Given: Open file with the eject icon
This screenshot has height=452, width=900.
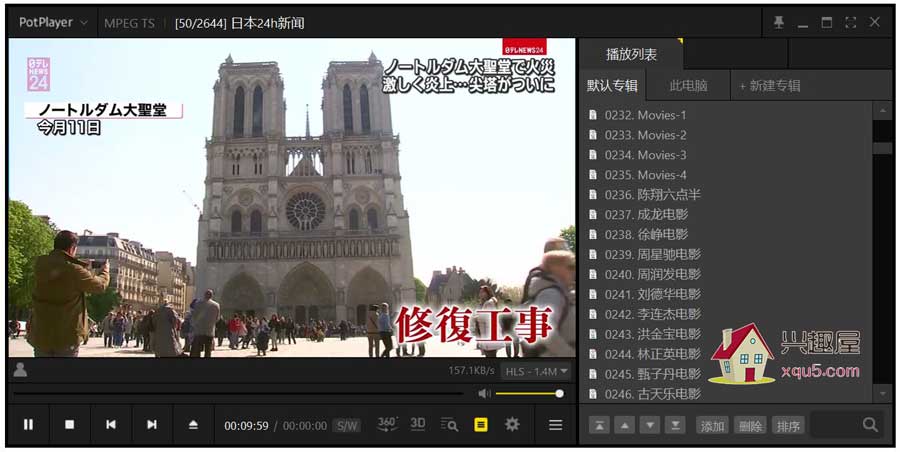Looking at the screenshot, I should tap(193, 424).
